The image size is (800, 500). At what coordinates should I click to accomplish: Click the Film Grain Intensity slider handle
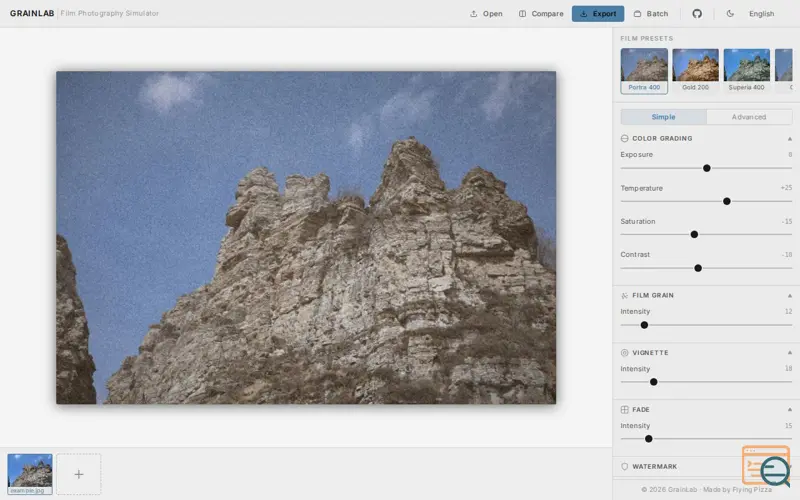tap(644, 325)
